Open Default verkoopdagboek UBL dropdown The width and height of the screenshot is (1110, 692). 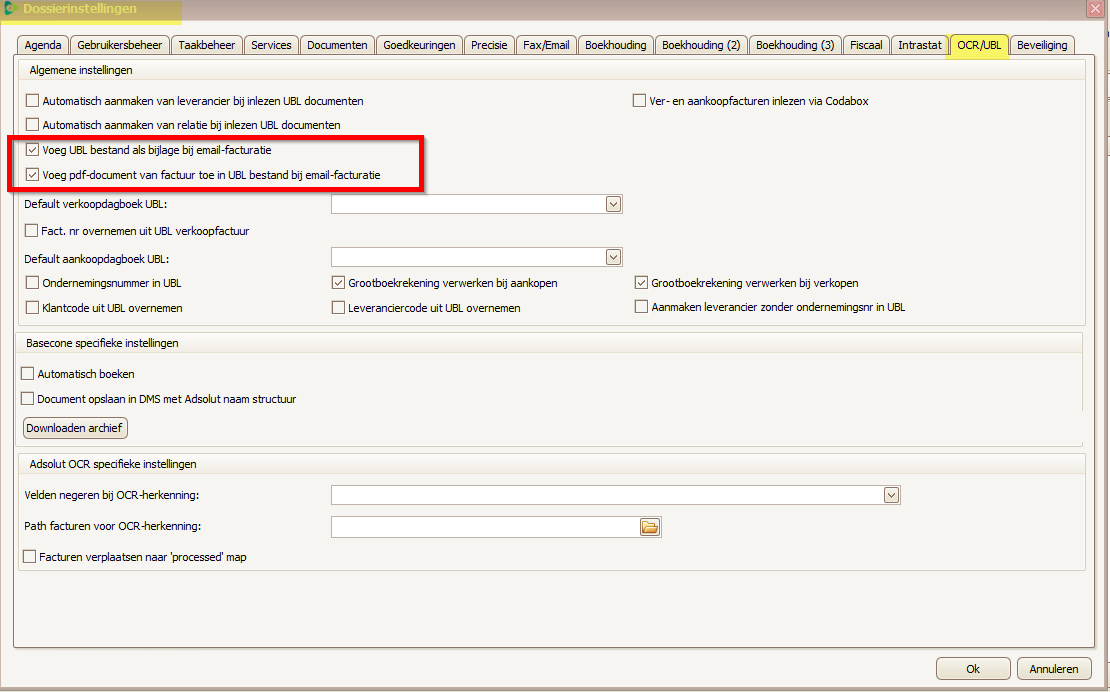point(613,204)
